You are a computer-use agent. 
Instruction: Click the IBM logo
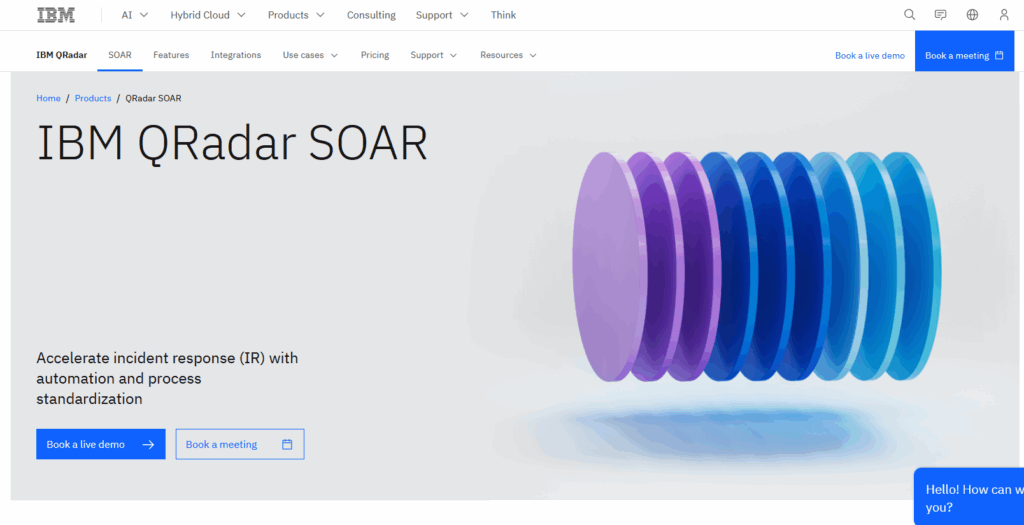coord(56,15)
